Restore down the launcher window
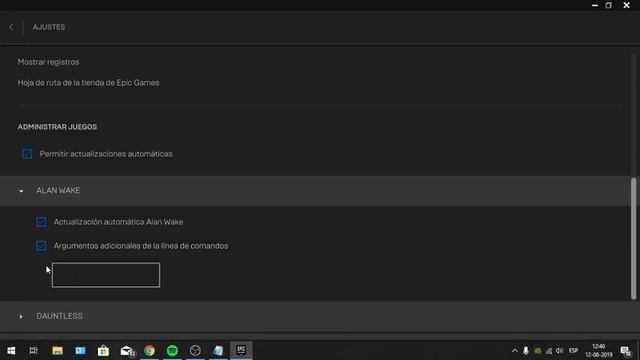 click(x=609, y=5)
